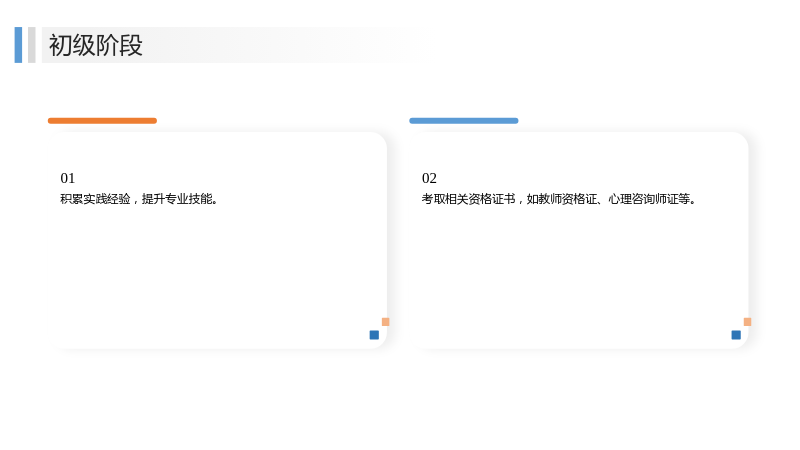
Task: Click the character 段 in the title
Action: pos(131,45)
